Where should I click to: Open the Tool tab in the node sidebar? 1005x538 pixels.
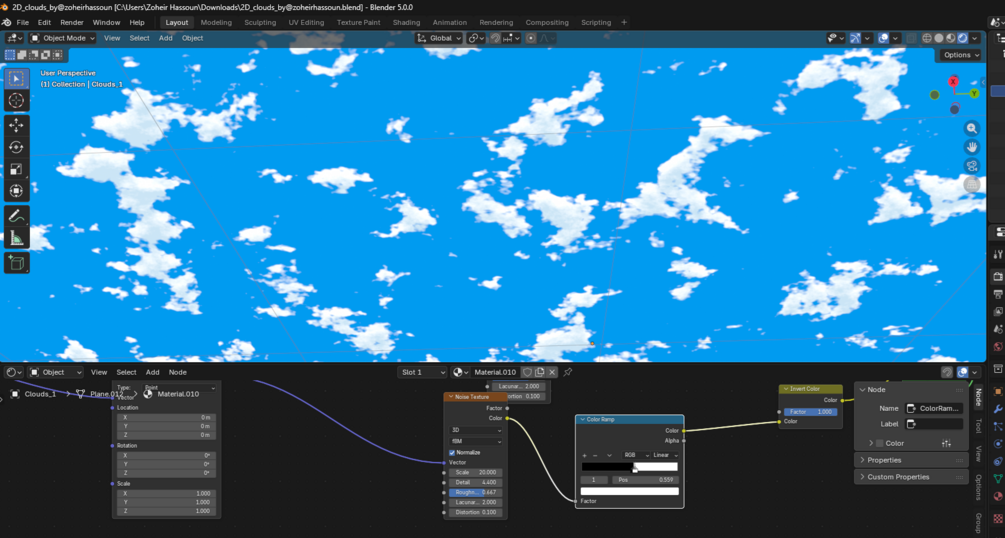click(x=978, y=426)
